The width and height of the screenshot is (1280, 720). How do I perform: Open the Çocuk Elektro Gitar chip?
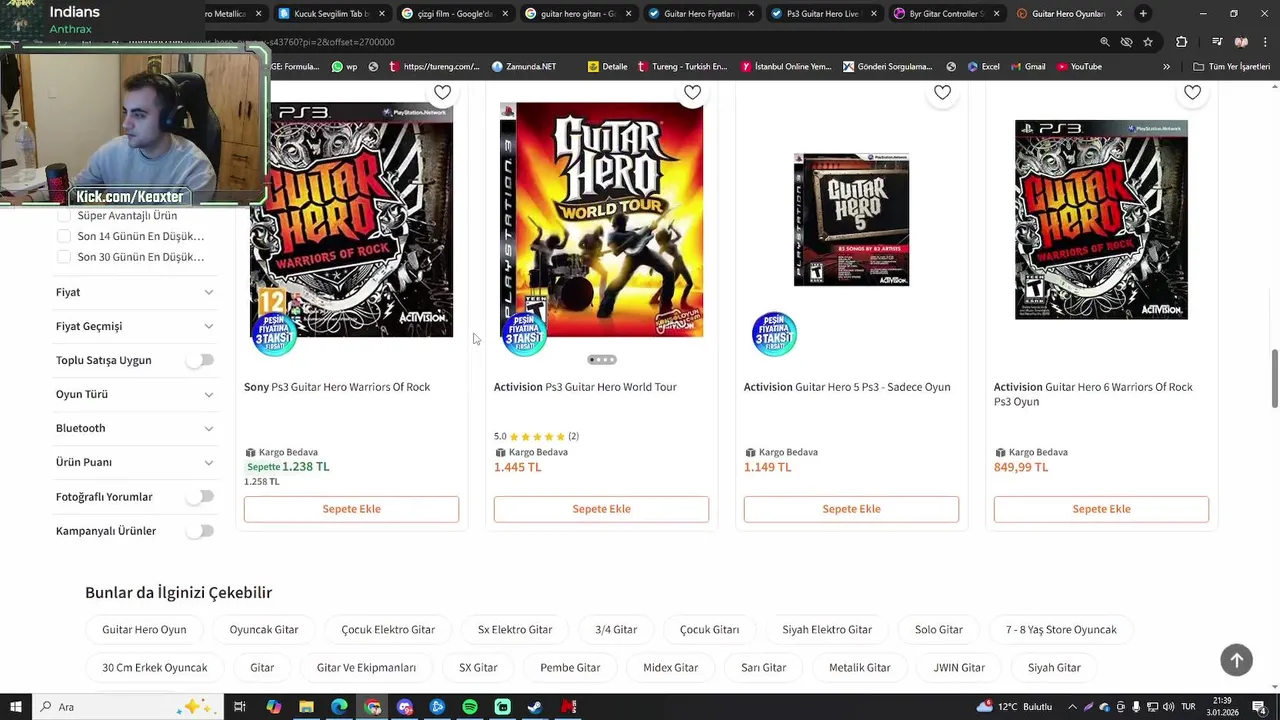pyautogui.click(x=388, y=630)
